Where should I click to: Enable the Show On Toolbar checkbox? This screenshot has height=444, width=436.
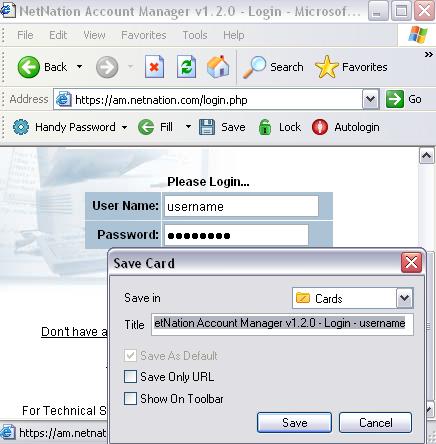(130, 398)
